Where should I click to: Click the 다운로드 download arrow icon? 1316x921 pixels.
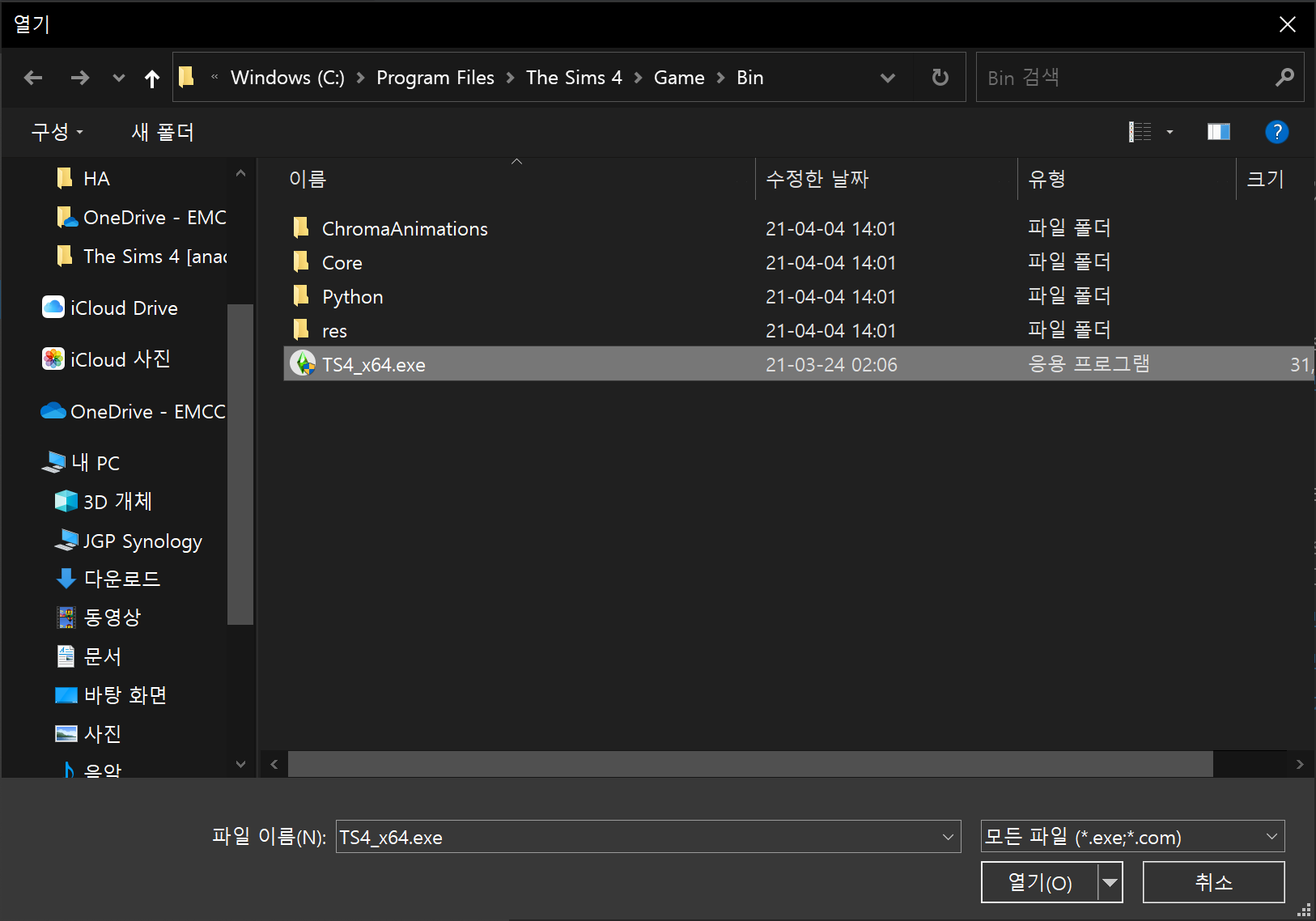tap(66, 579)
